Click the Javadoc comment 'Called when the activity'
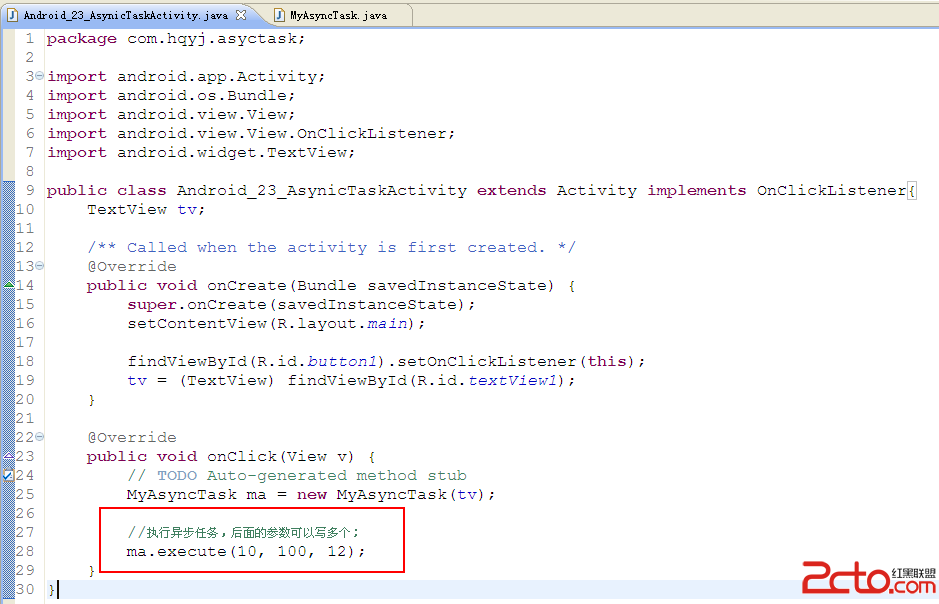 click(x=331, y=247)
